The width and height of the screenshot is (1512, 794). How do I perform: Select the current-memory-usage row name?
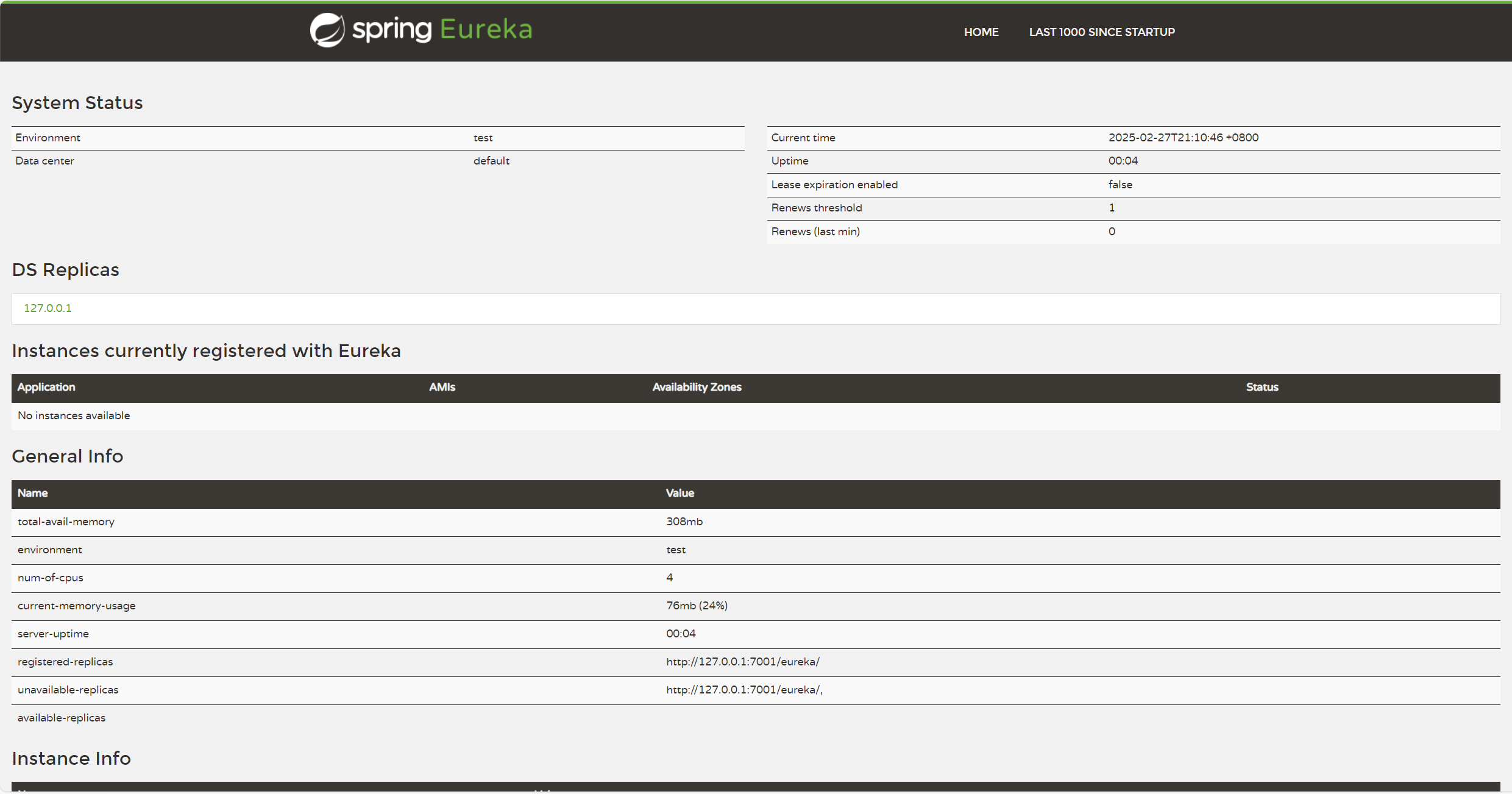77,606
